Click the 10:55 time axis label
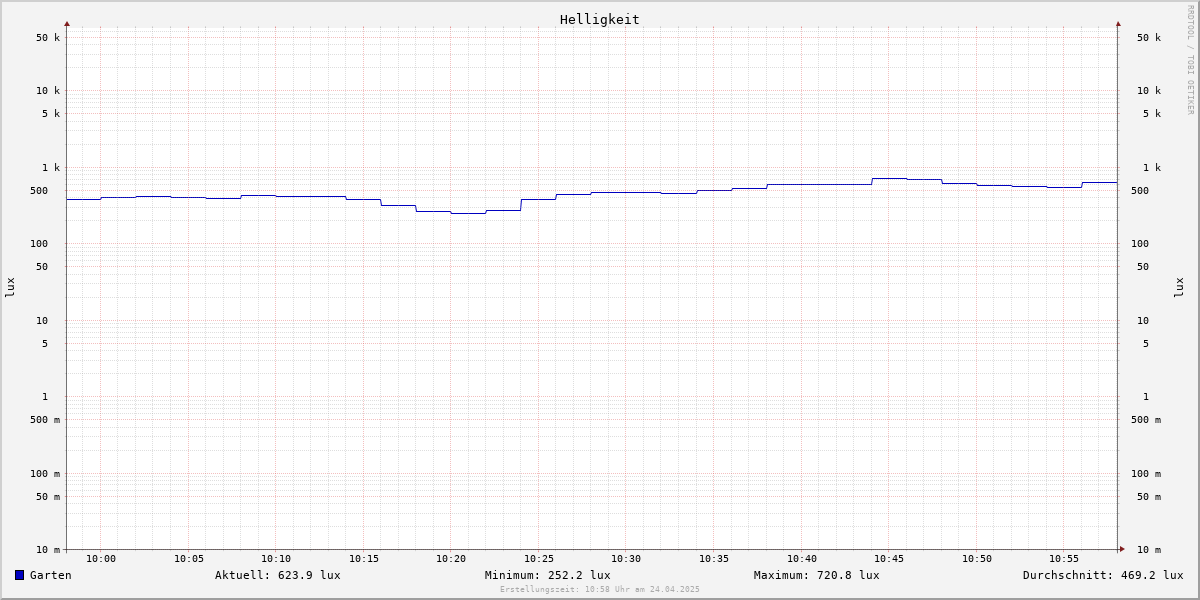Viewport: 1200px width, 600px height. [x=1064, y=559]
